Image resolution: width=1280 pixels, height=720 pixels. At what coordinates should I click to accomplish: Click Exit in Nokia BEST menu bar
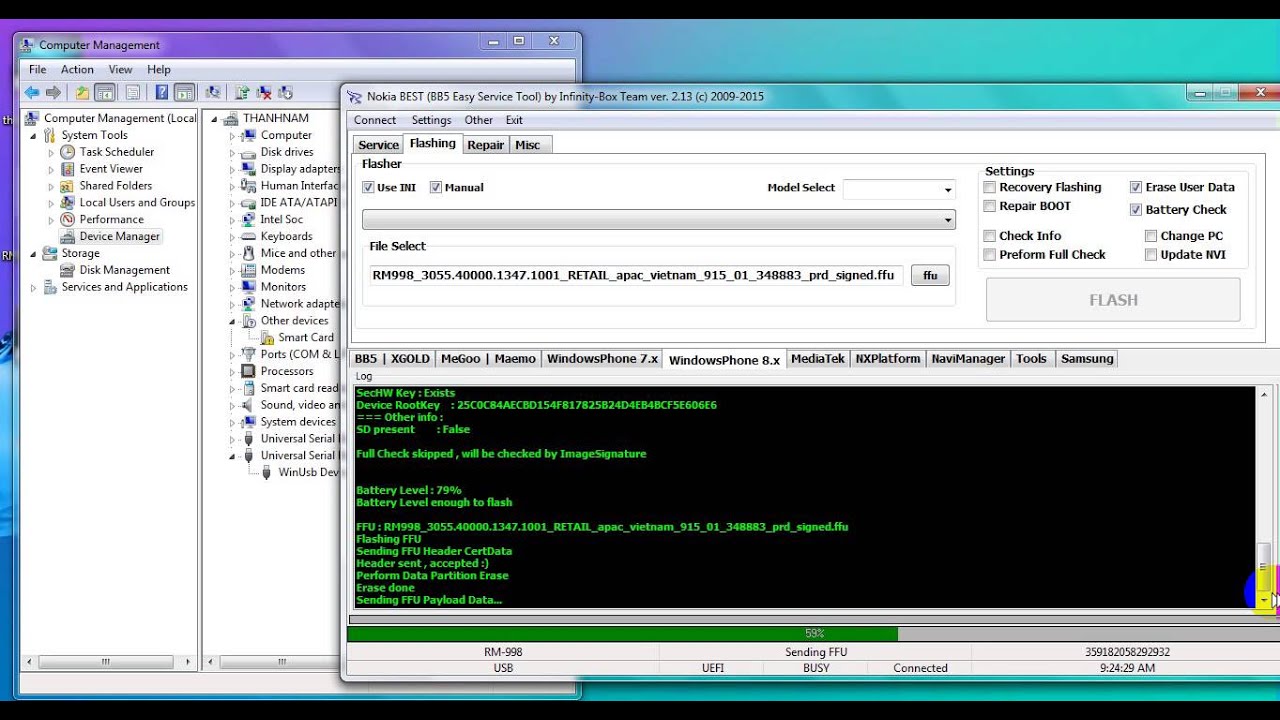click(x=514, y=120)
